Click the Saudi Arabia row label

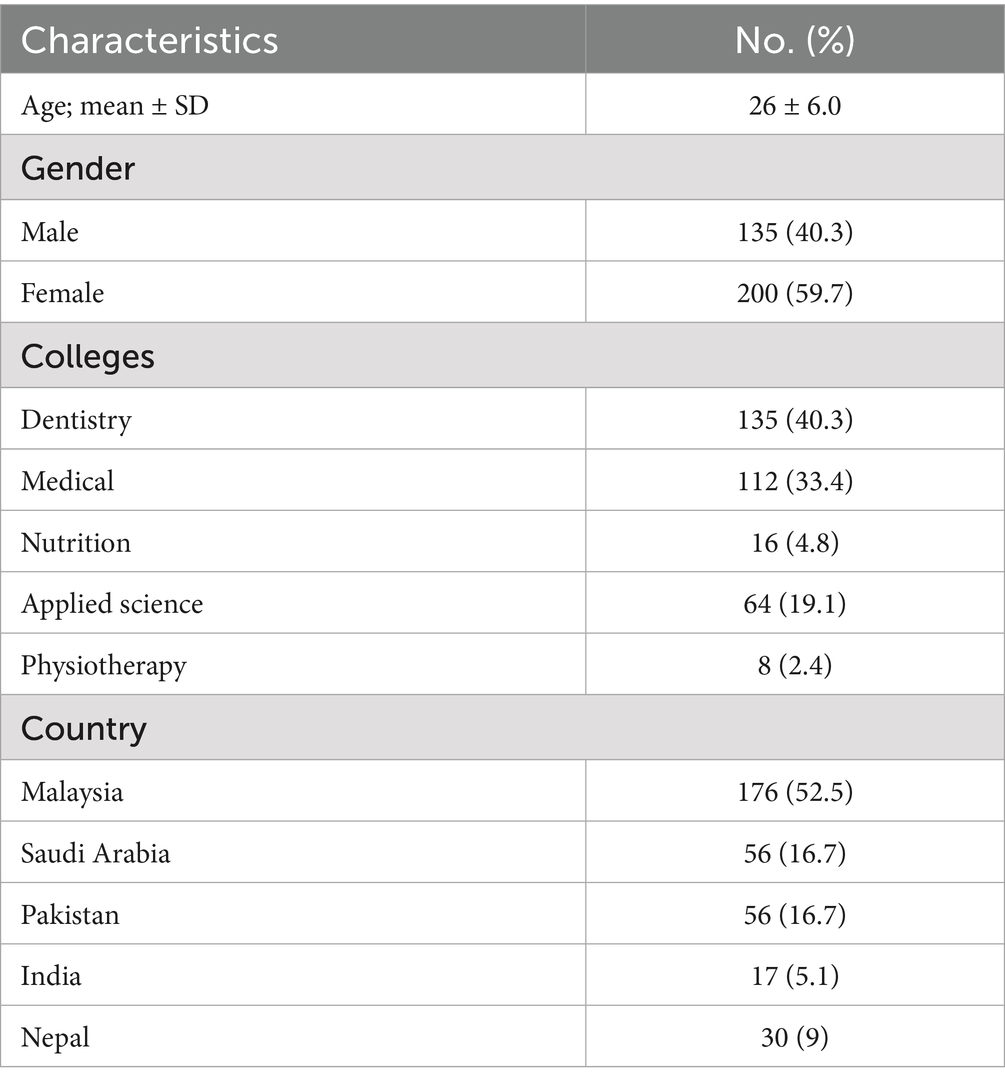pyautogui.click(x=96, y=853)
